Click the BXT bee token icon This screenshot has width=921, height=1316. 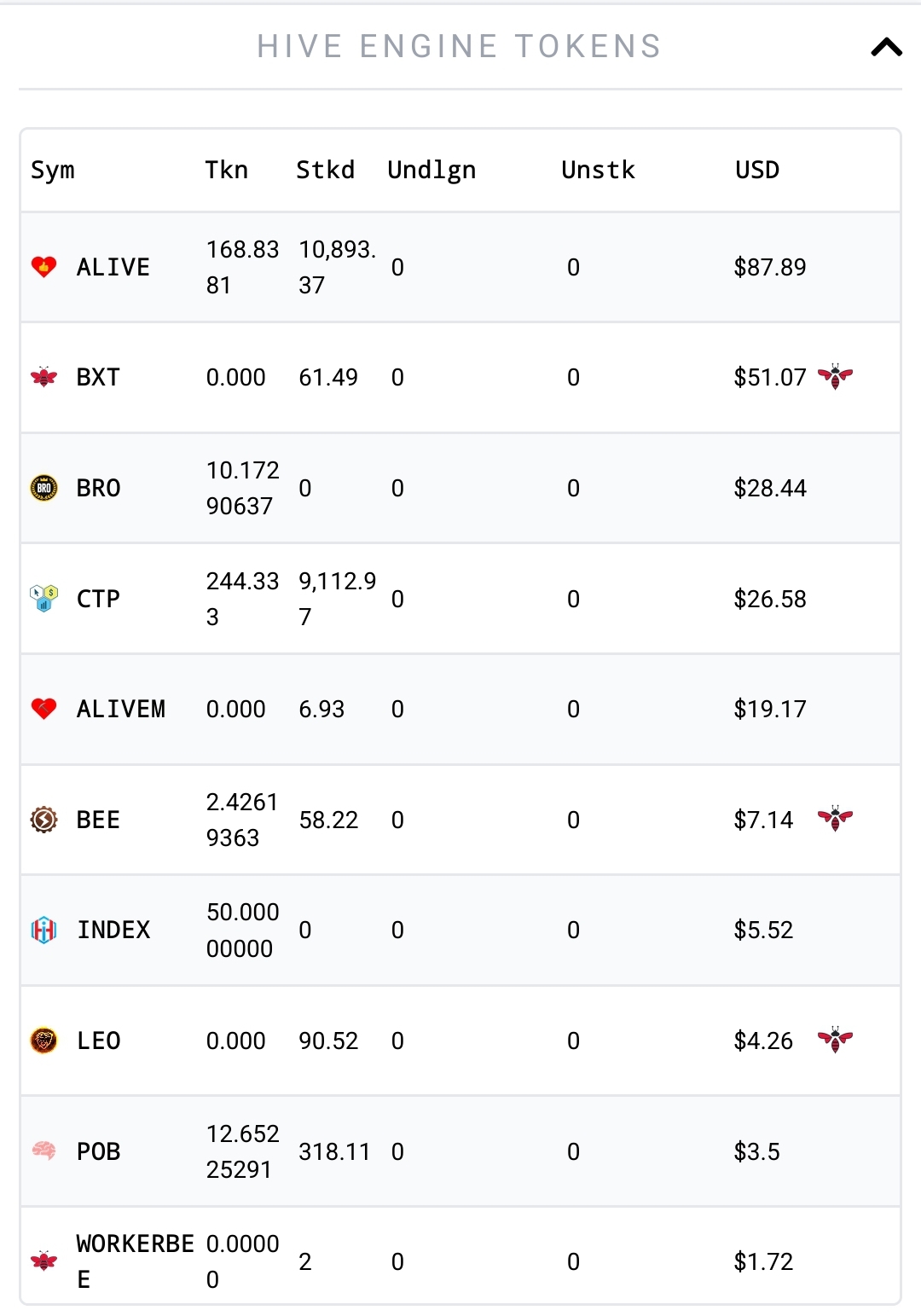click(44, 377)
